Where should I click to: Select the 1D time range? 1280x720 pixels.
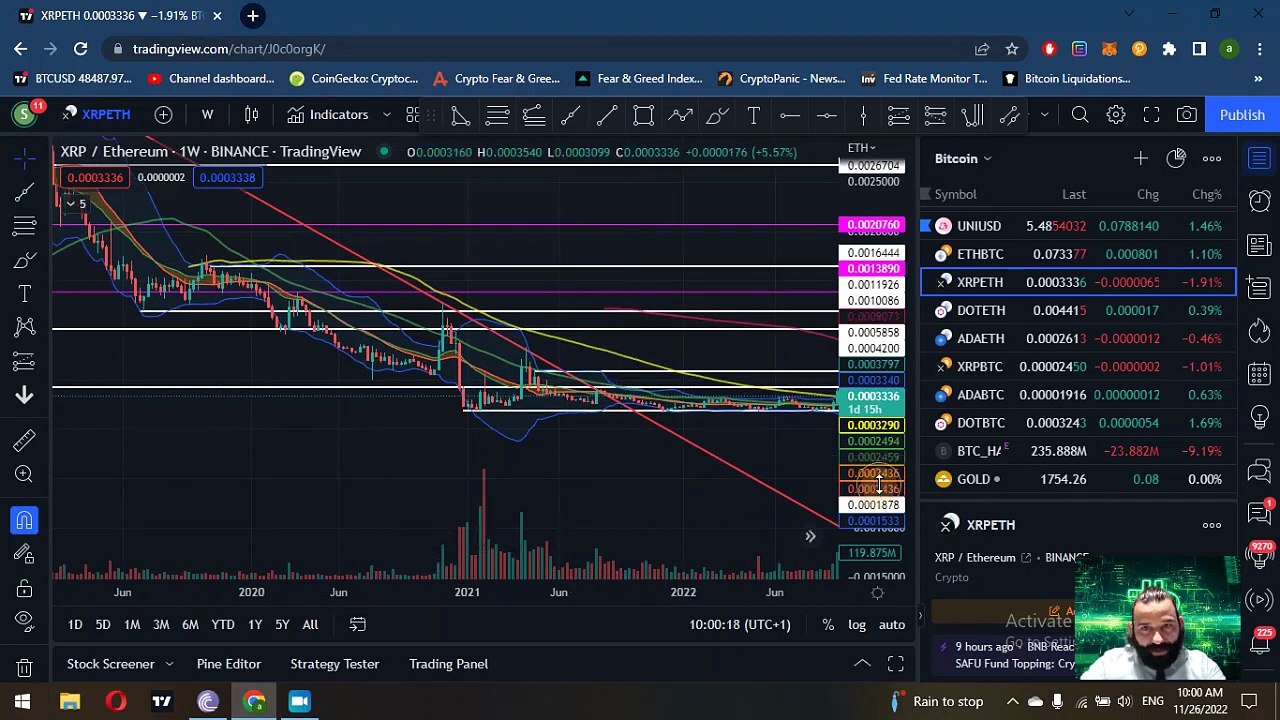tap(75, 625)
